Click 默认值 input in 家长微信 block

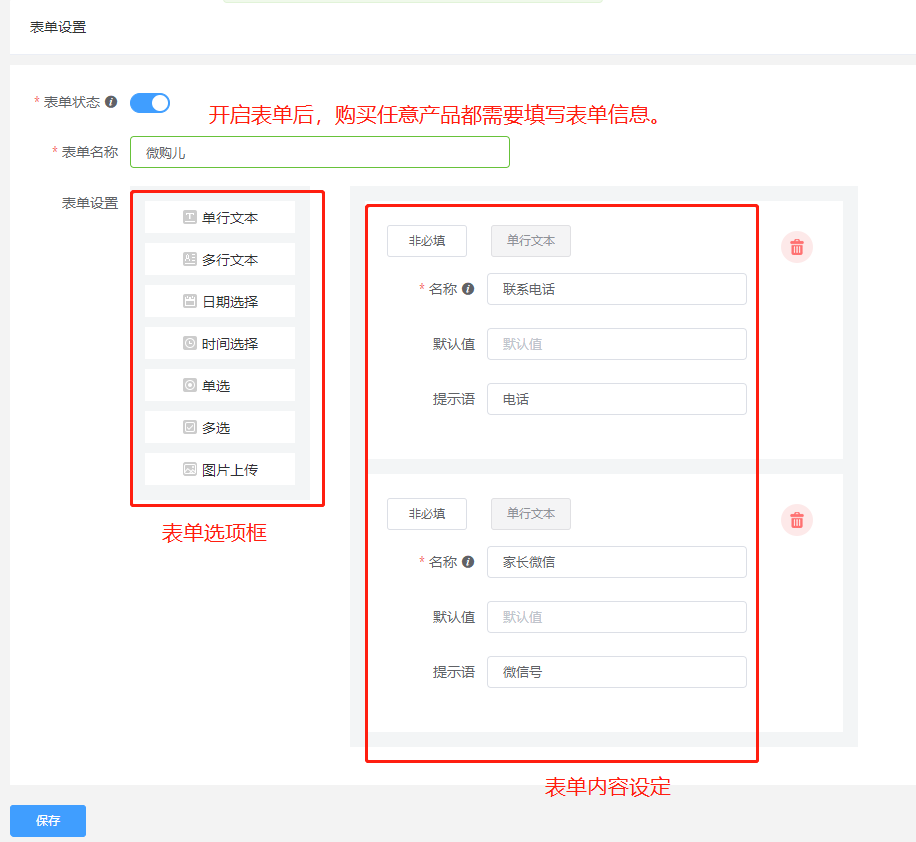(617, 616)
